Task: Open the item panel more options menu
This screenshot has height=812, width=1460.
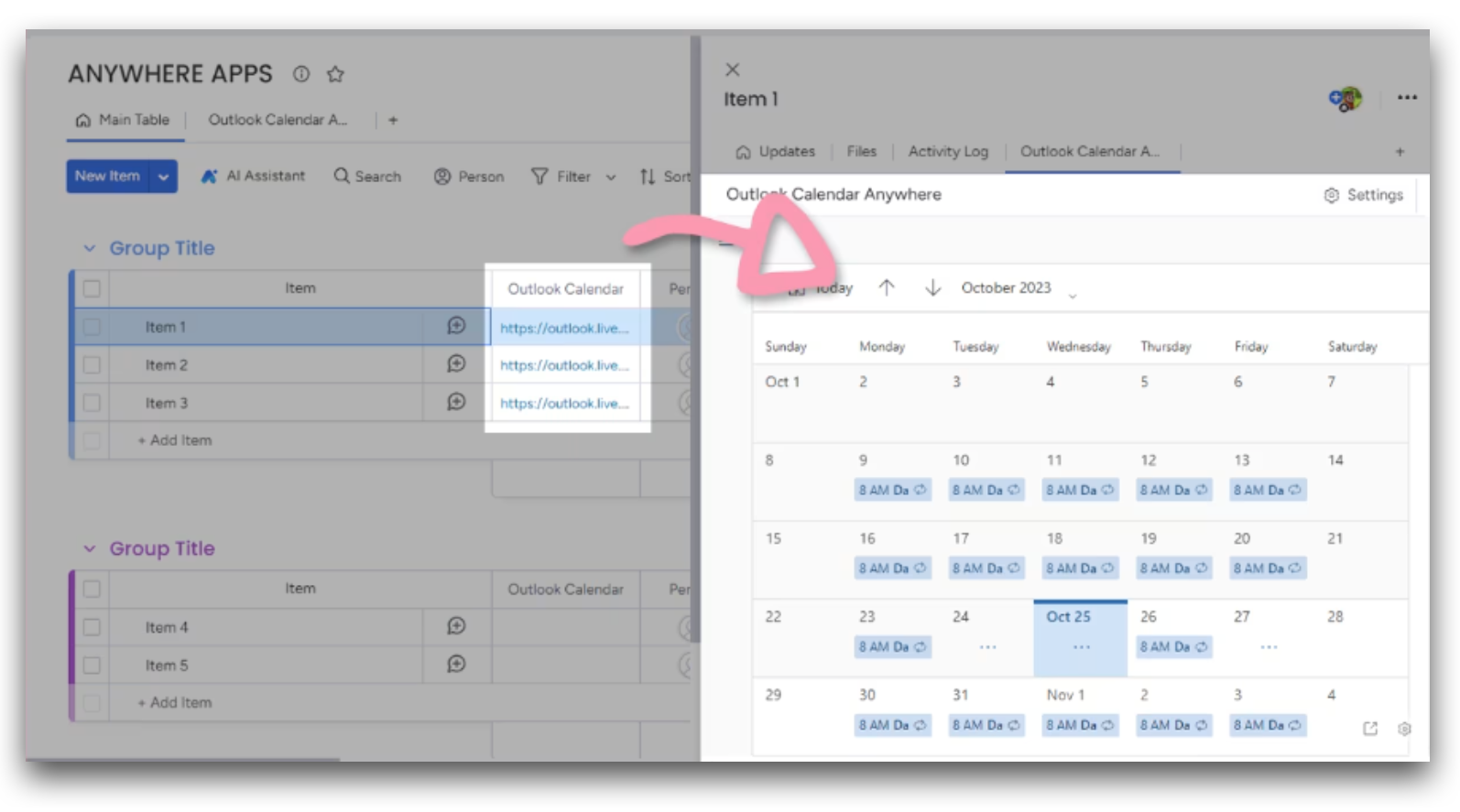Action: [x=1407, y=98]
